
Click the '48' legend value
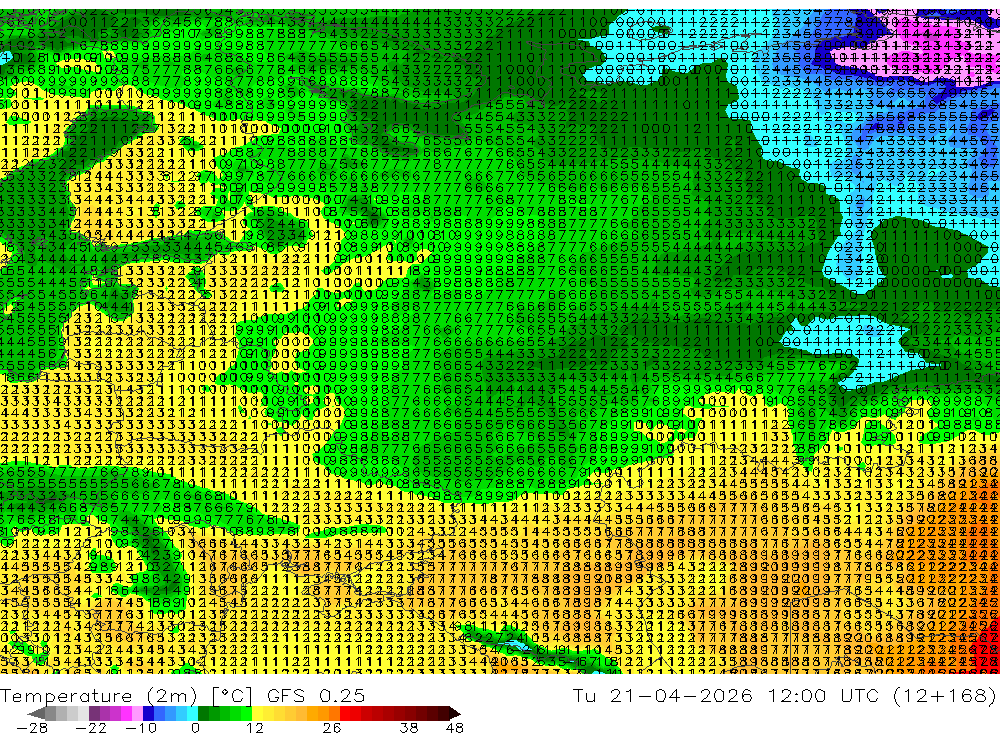pyautogui.click(x=455, y=728)
